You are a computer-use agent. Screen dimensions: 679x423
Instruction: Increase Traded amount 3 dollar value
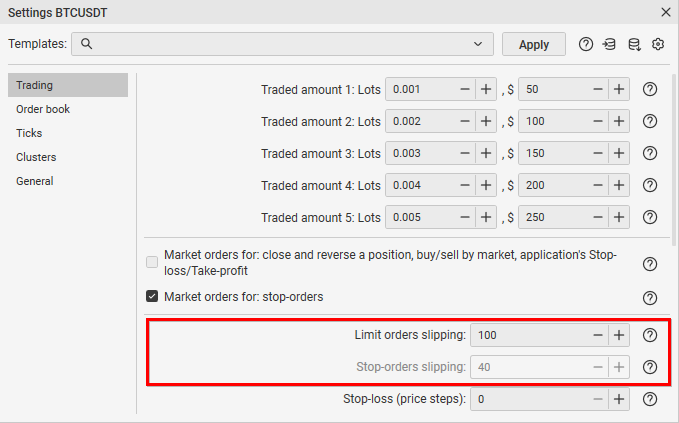(x=619, y=153)
